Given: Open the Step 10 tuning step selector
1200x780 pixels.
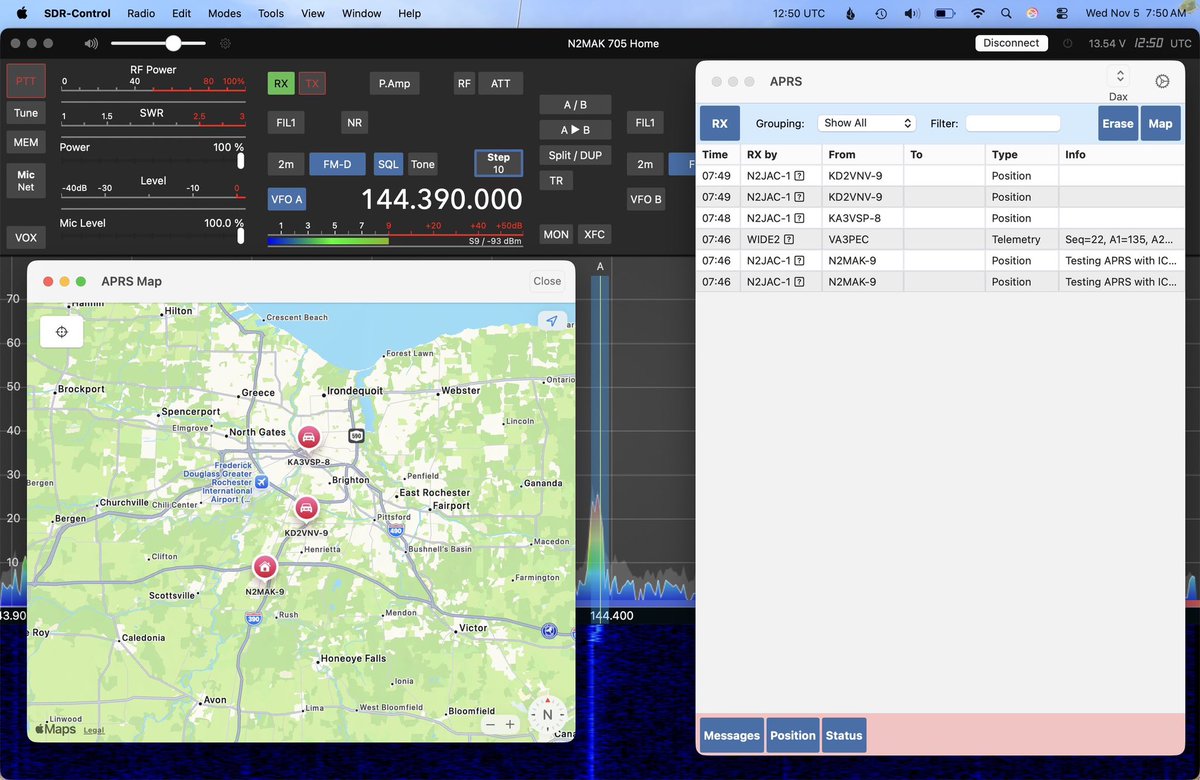Looking at the screenshot, I should pyautogui.click(x=498, y=163).
